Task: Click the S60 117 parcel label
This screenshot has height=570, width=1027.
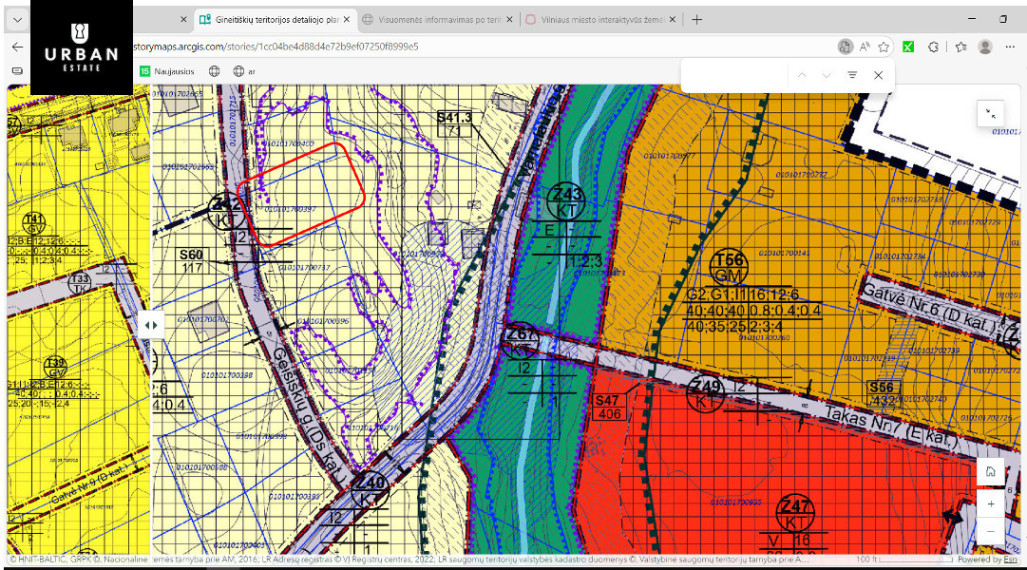Action: pos(192,261)
